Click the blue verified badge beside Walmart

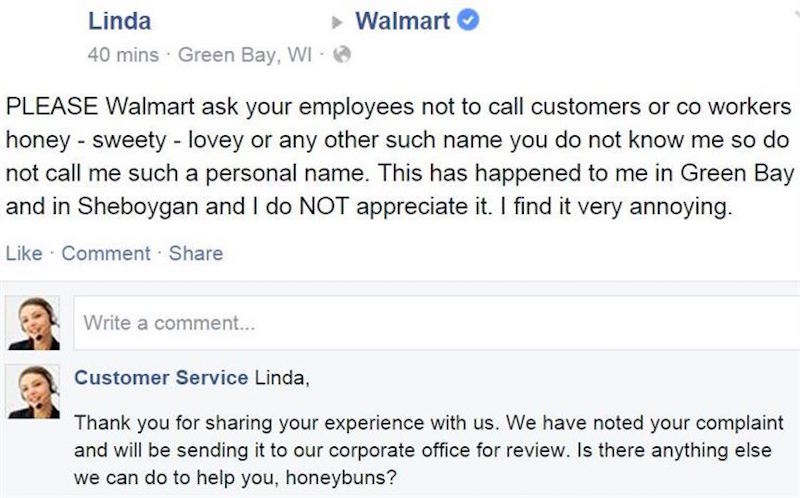pos(468,20)
